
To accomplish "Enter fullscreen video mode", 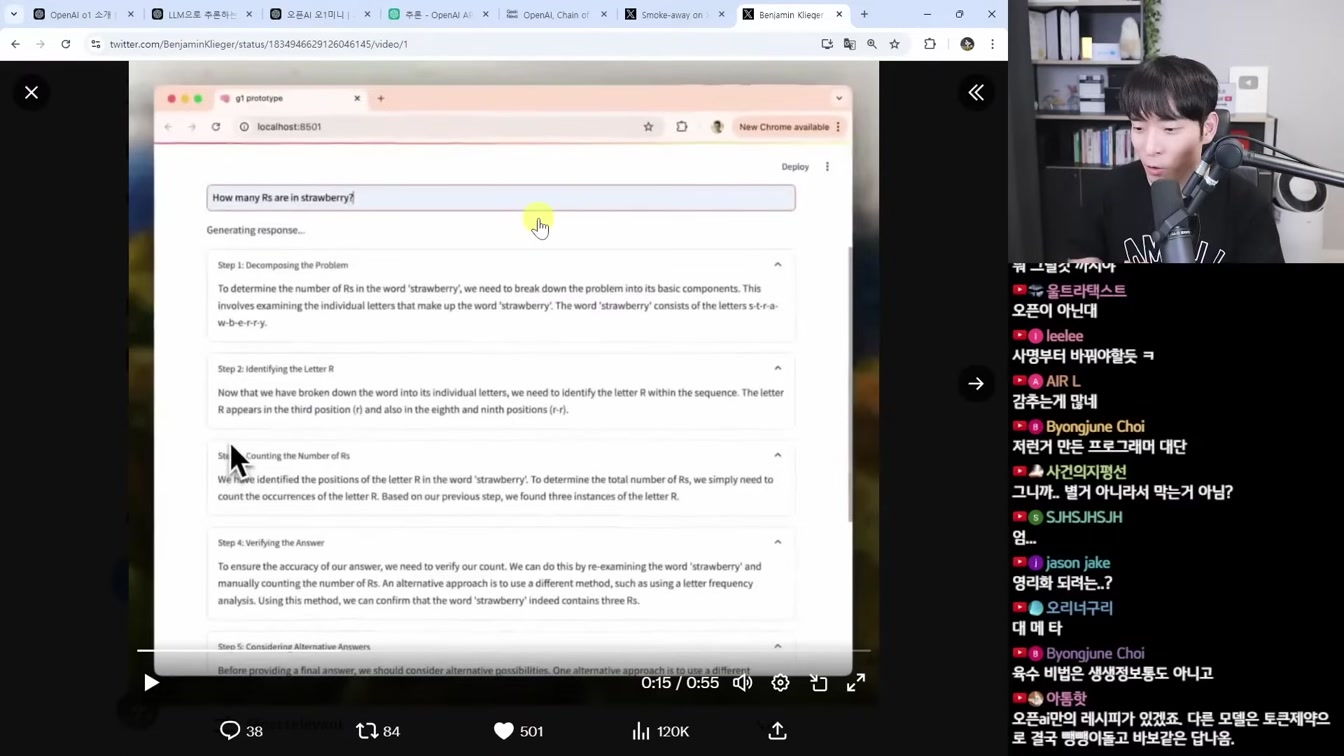I will tap(856, 682).
